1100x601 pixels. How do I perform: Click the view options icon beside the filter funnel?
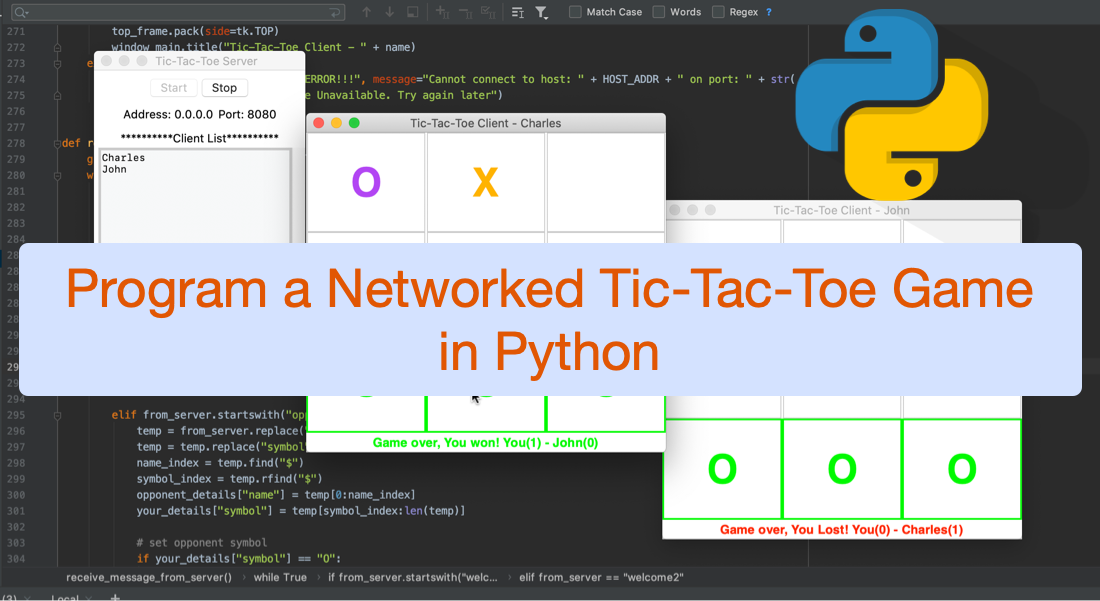(516, 11)
